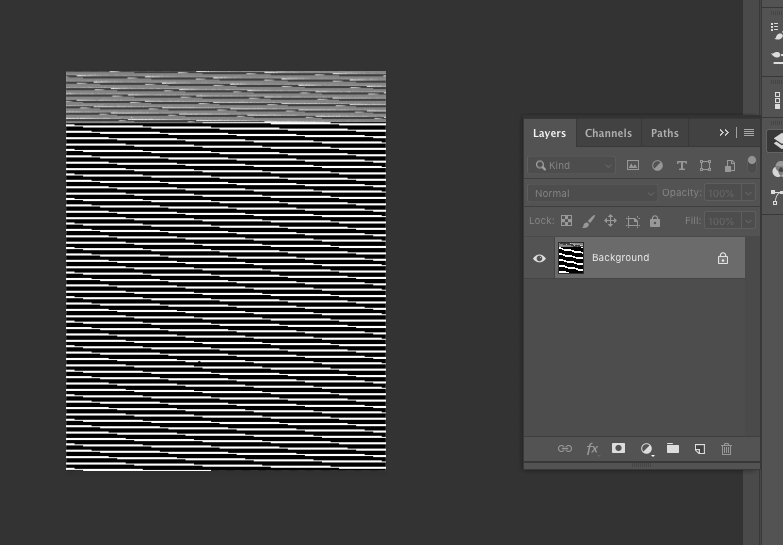783x545 pixels.
Task: Open the Brushes panel icon
Action: click(x=777, y=58)
